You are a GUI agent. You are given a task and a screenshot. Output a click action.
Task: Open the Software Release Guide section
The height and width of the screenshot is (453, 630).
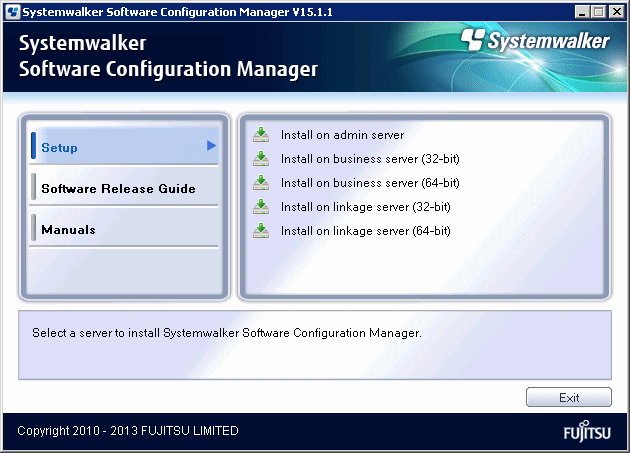point(124,188)
